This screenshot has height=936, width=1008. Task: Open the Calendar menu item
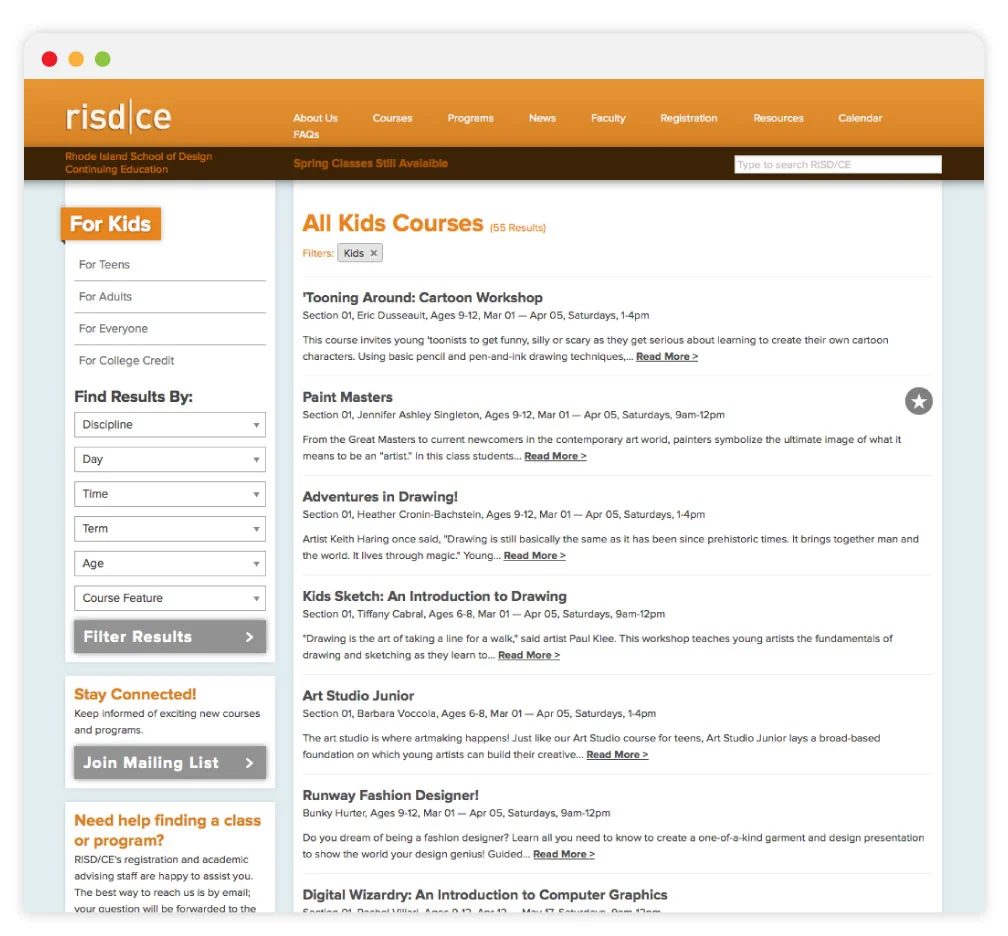pos(860,118)
